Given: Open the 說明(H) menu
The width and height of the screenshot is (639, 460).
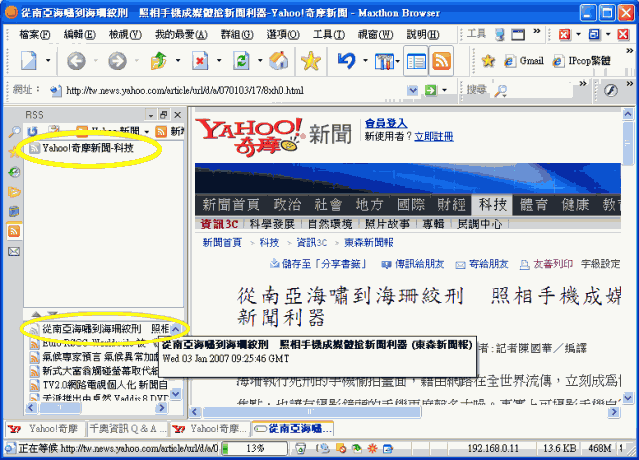Looking at the screenshot, I should point(423,35).
